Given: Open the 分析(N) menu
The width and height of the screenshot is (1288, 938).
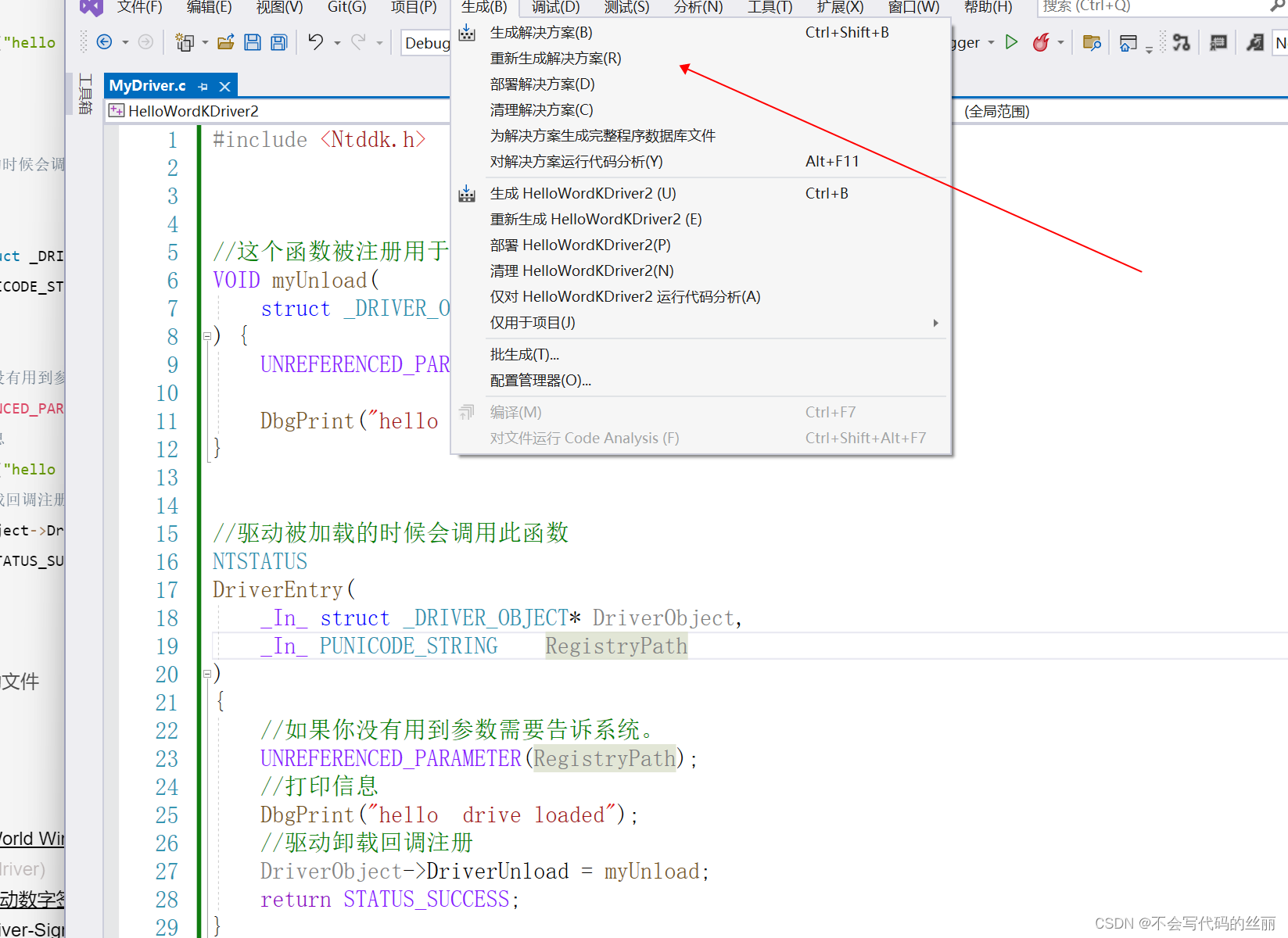Looking at the screenshot, I should (x=698, y=7).
